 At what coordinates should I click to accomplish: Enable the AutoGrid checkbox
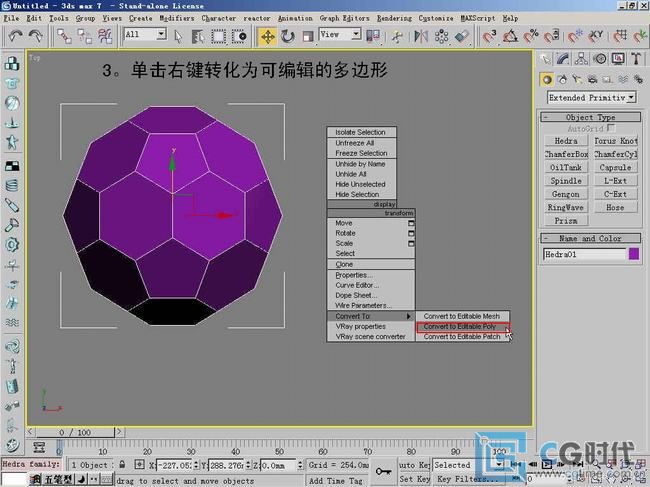coord(611,128)
